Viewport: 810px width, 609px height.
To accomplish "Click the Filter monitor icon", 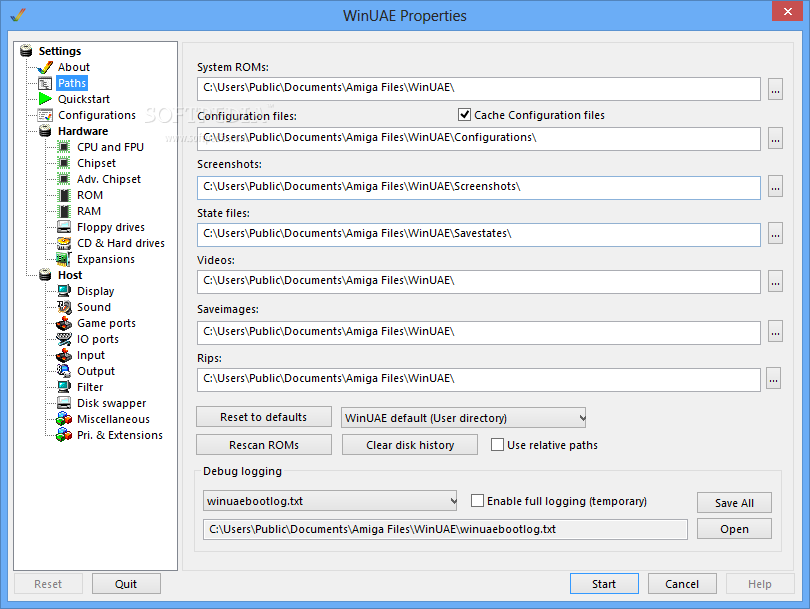I will pyautogui.click(x=64, y=387).
